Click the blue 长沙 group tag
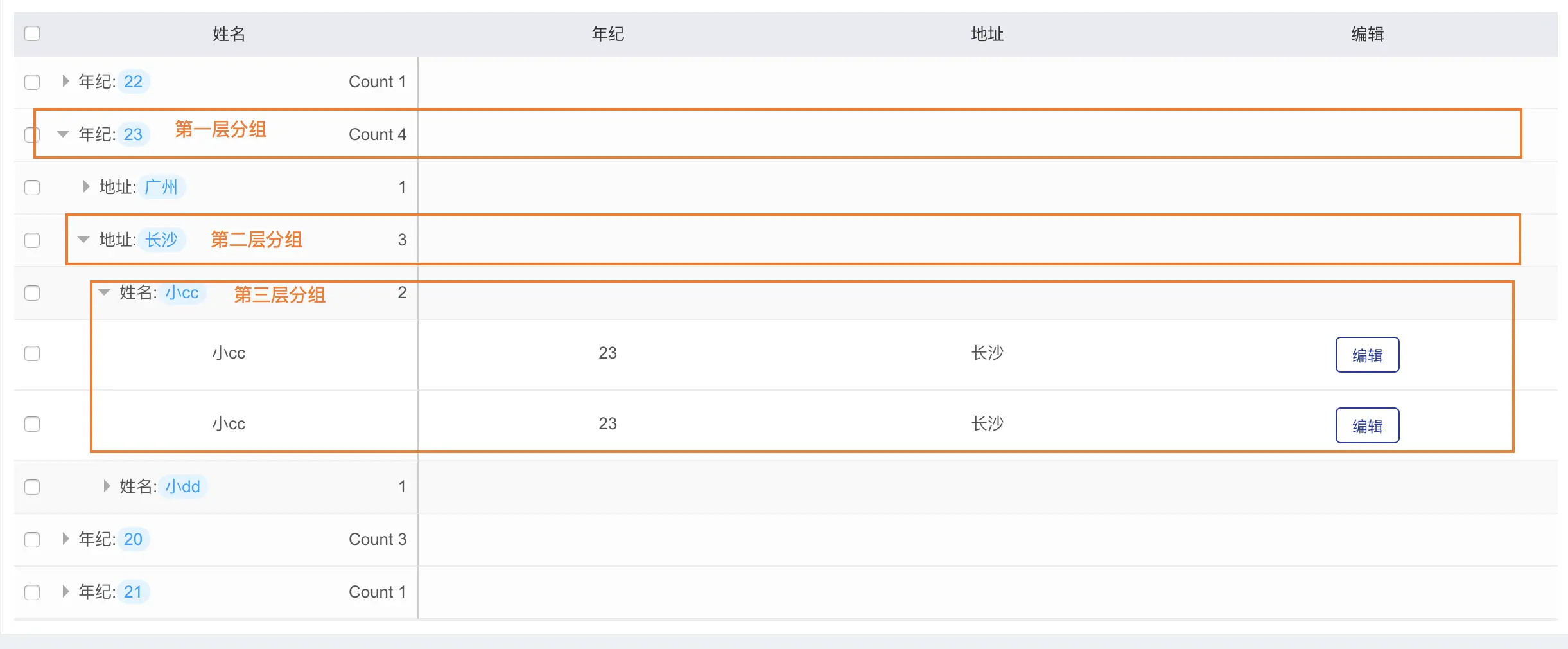 pos(161,240)
